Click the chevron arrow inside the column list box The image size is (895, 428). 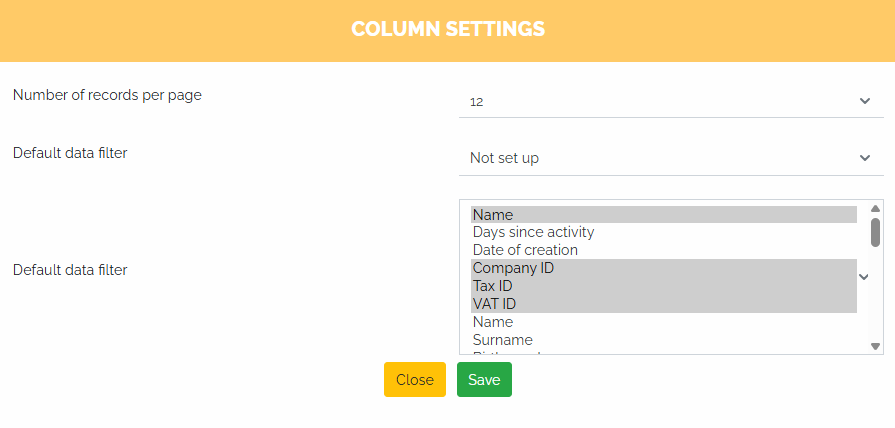tap(864, 276)
